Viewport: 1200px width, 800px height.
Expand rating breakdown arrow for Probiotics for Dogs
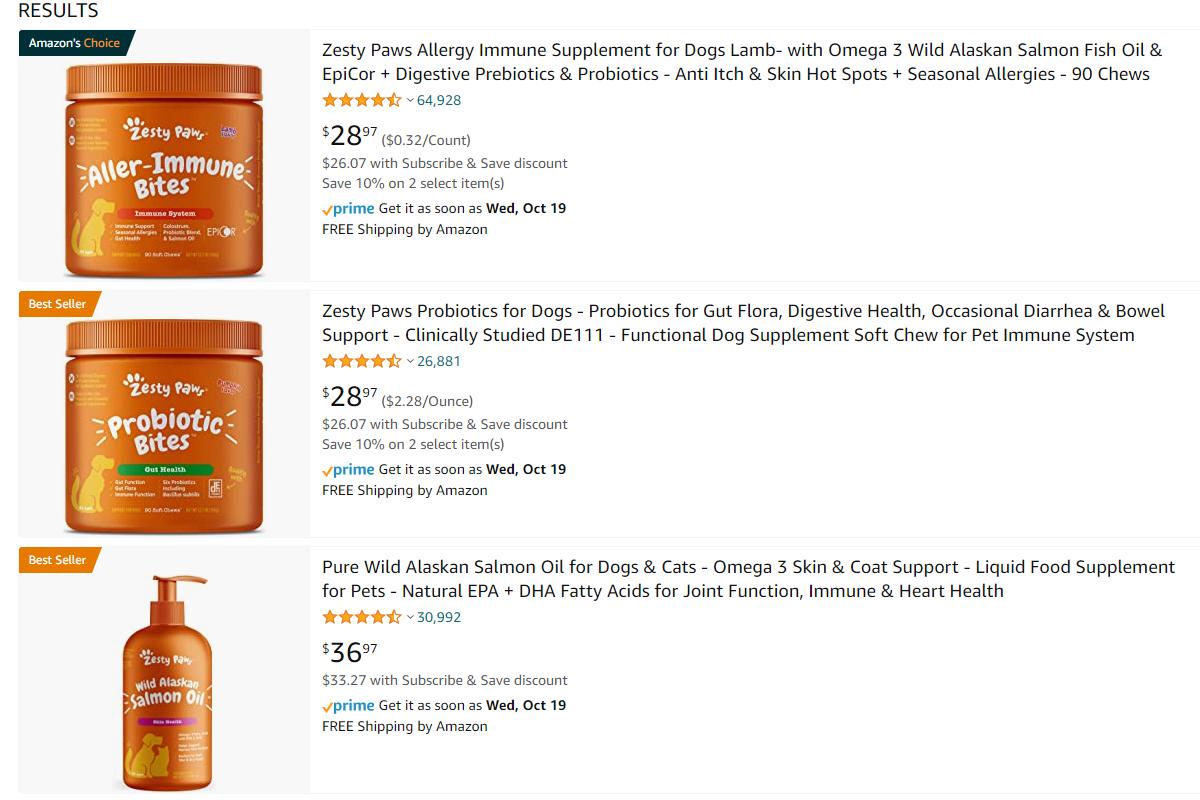tap(410, 361)
